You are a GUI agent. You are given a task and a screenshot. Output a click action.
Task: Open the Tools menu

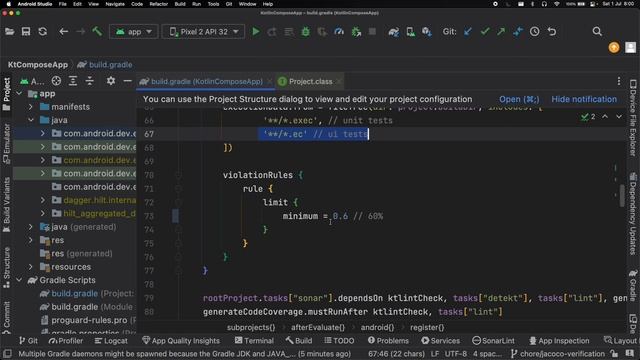click(213, 4)
